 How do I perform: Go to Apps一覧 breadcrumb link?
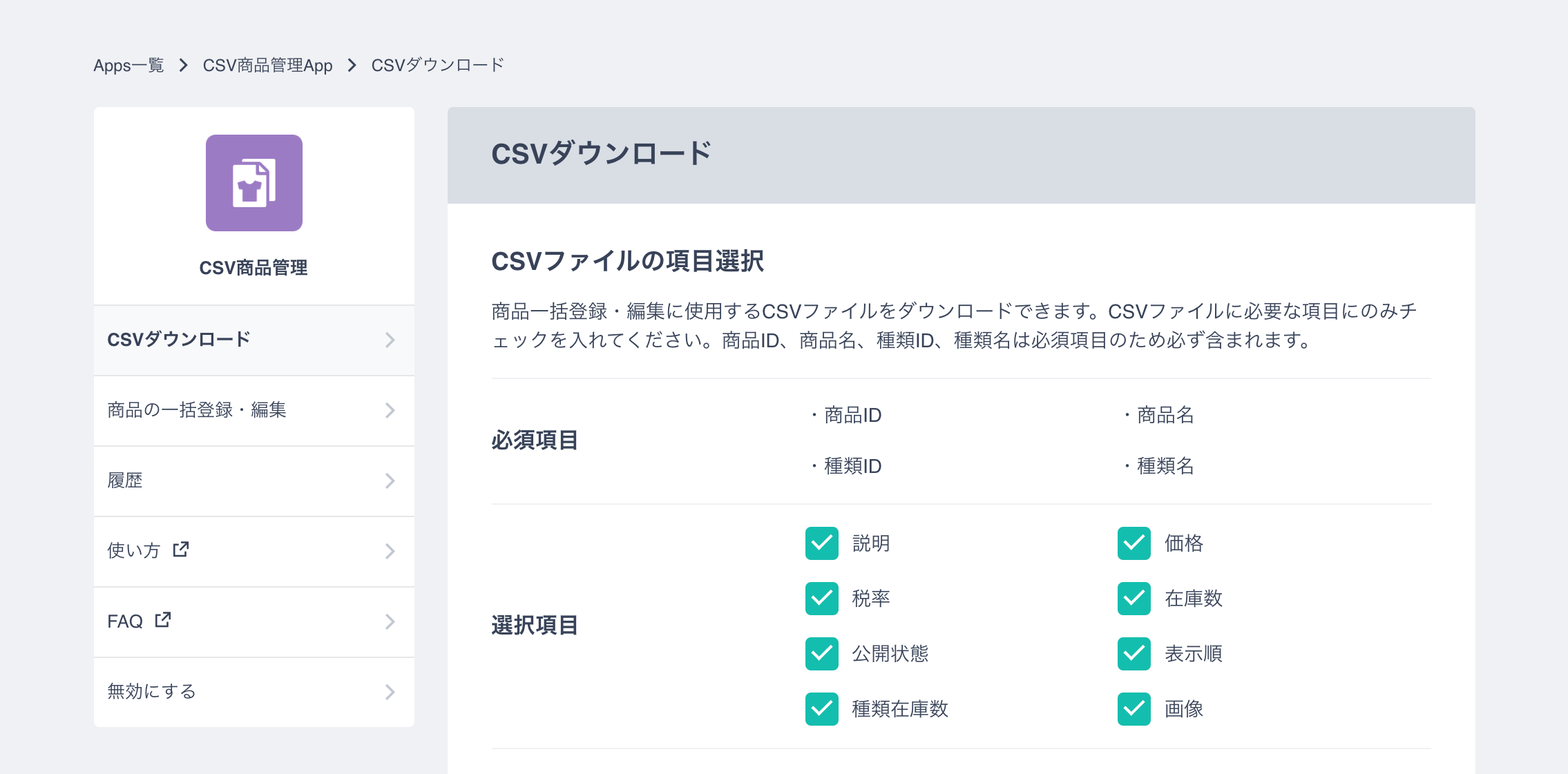pos(128,66)
